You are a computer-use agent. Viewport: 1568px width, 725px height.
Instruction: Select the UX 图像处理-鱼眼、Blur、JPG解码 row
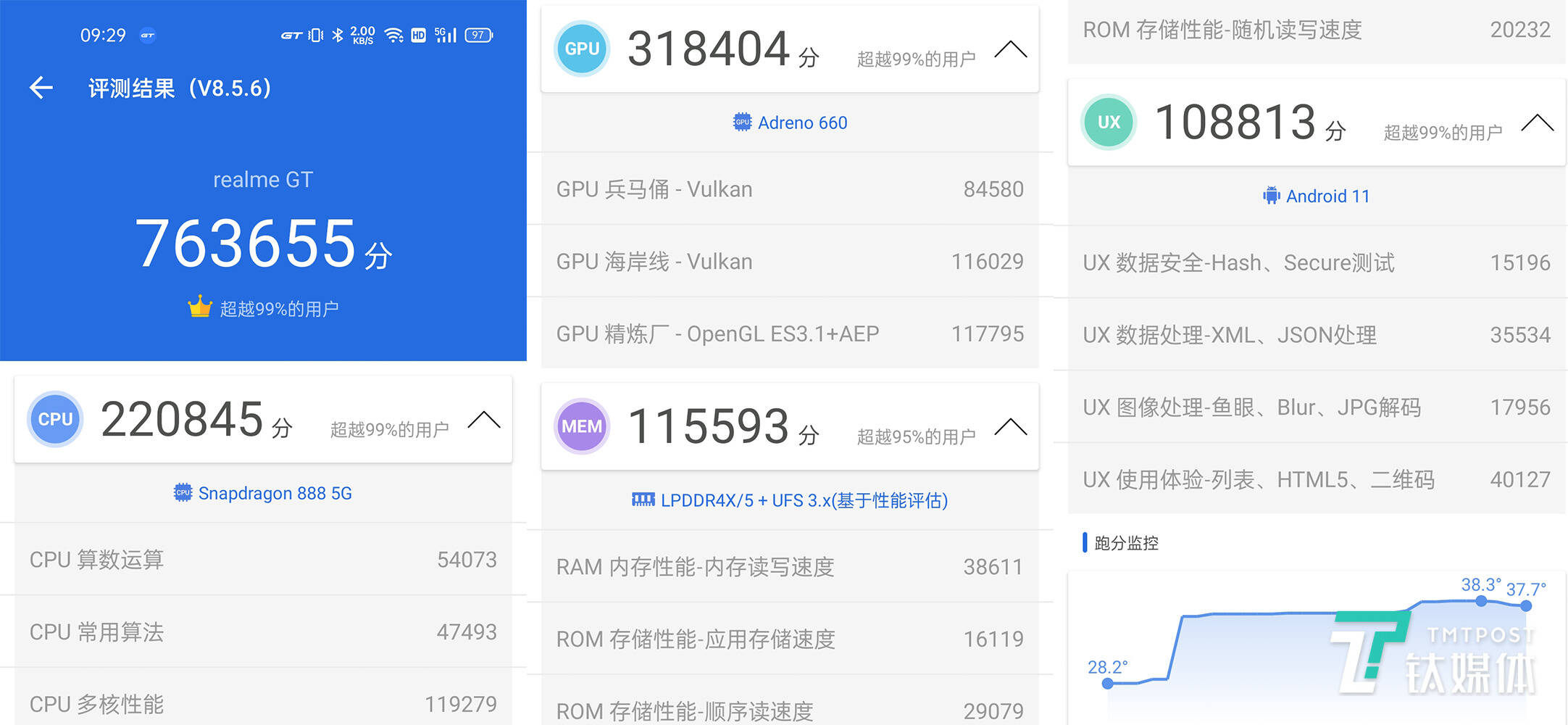1317,407
